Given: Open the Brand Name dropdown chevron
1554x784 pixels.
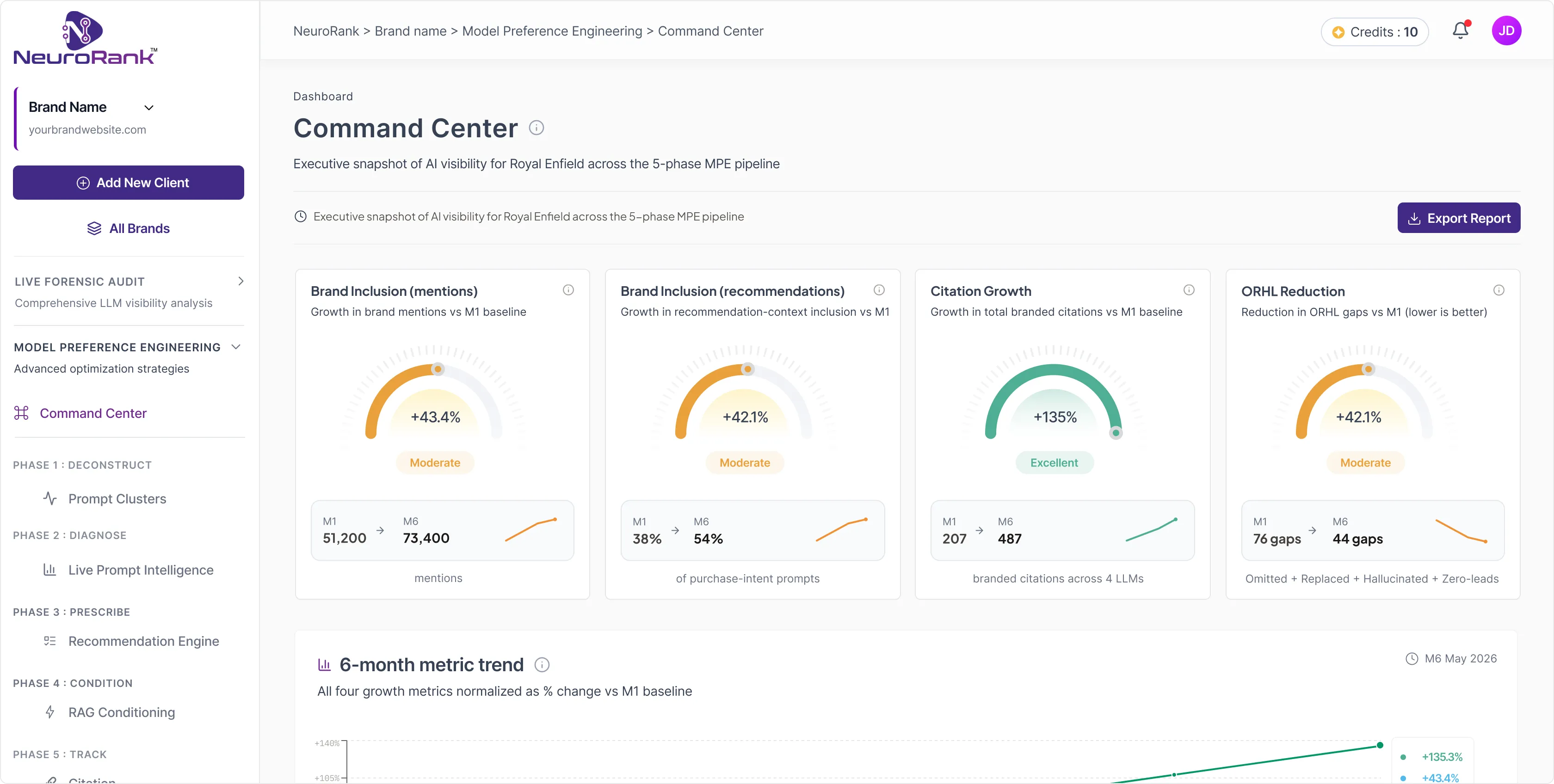Looking at the screenshot, I should [x=149, y=108].
